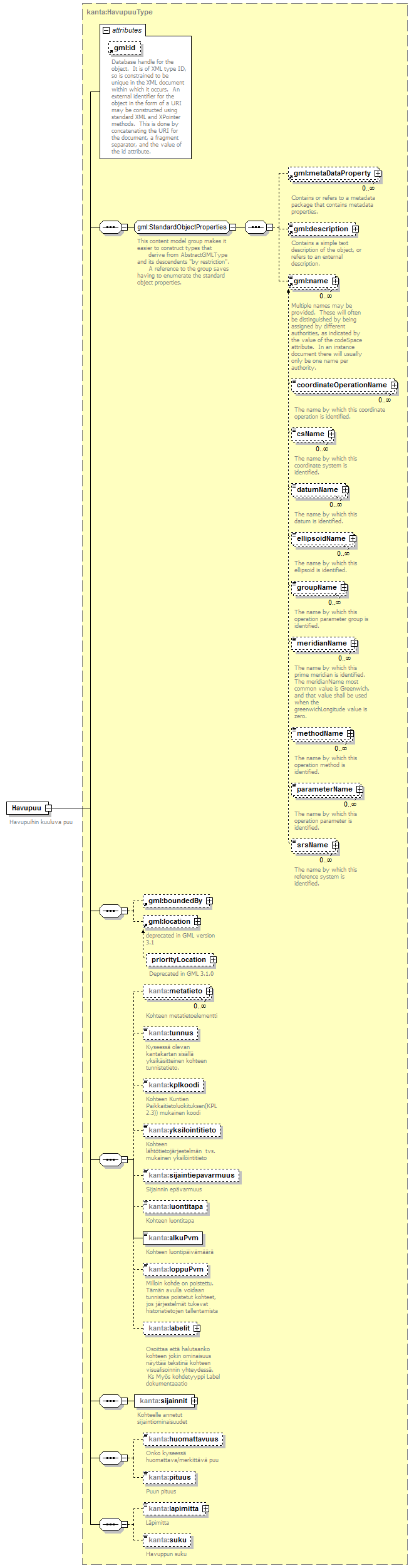Expand parameterName element
Image resolution: width=414 pixels, height=1568 pixels.
pos(360,789)
